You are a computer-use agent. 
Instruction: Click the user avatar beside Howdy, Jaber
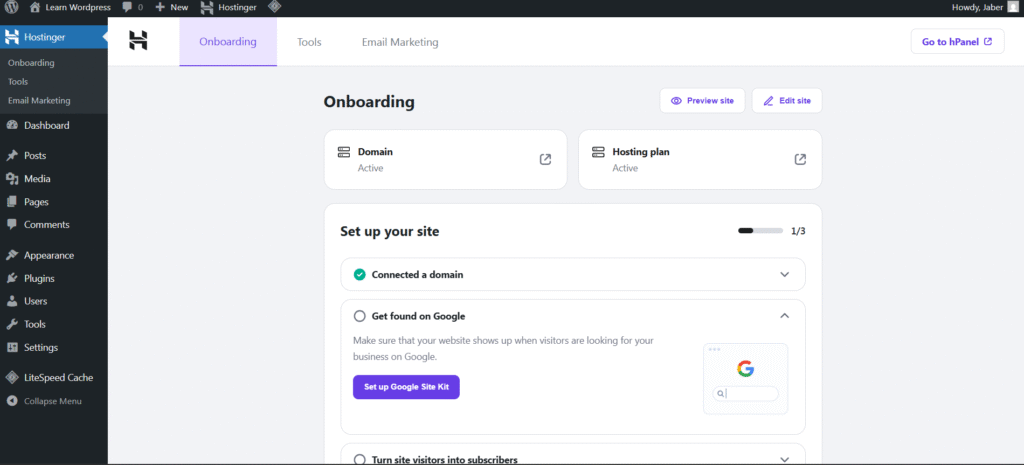click(1012, 7)
